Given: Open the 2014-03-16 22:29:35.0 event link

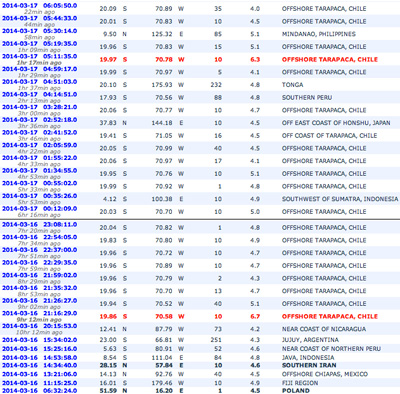Looking at the screenshot, I should 40,262.
